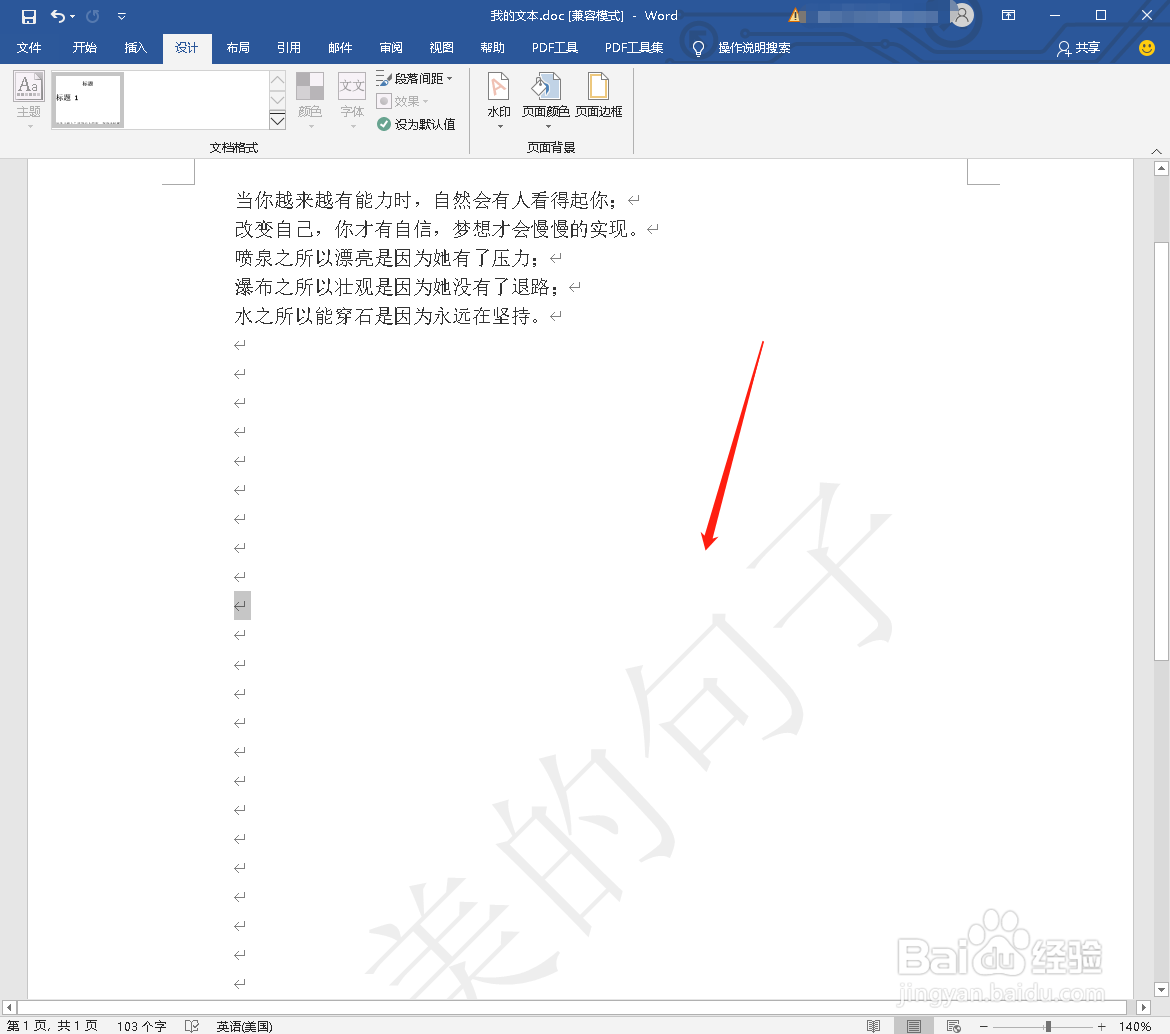This screenshot has height=1034, width=1170.
Task: Click the Print Layout view icon
Action: [x=914, y=1025]
